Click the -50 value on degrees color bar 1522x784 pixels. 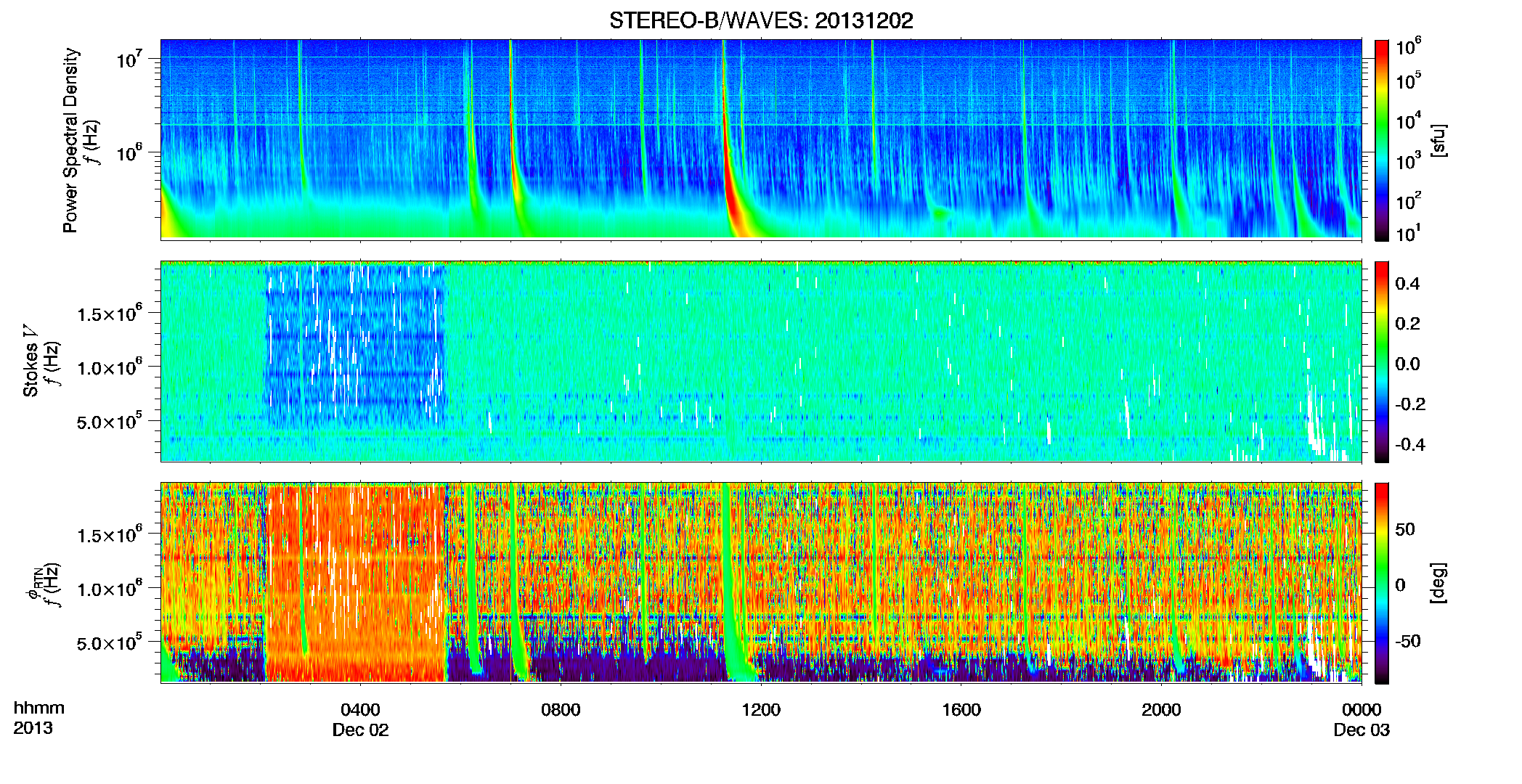click(x=1408, y=641)
